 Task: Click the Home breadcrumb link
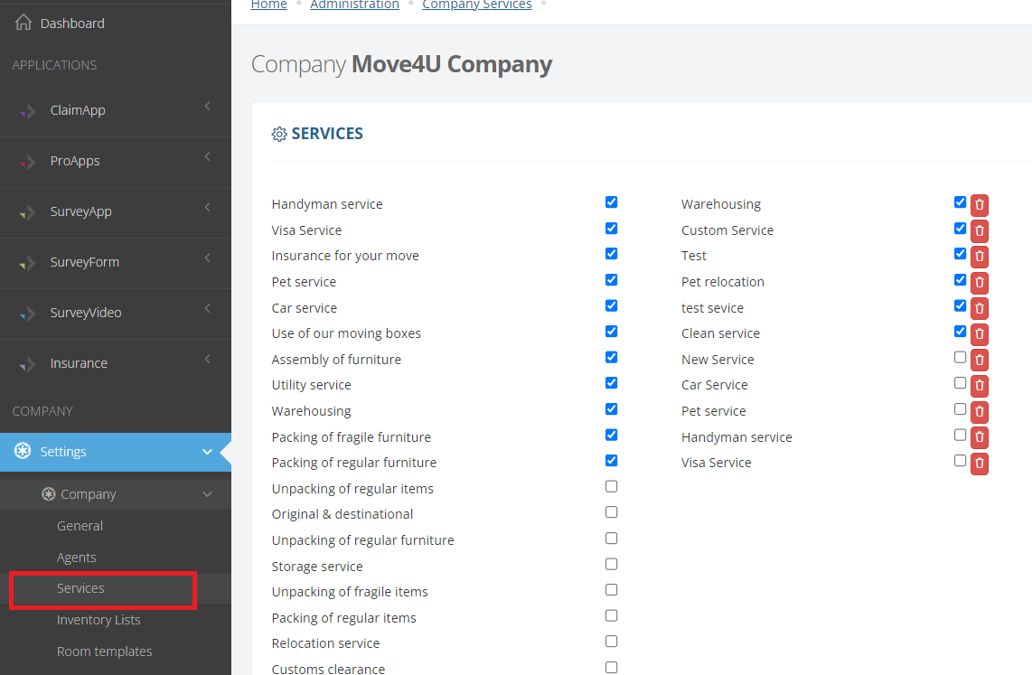click(x=268, y=5)
